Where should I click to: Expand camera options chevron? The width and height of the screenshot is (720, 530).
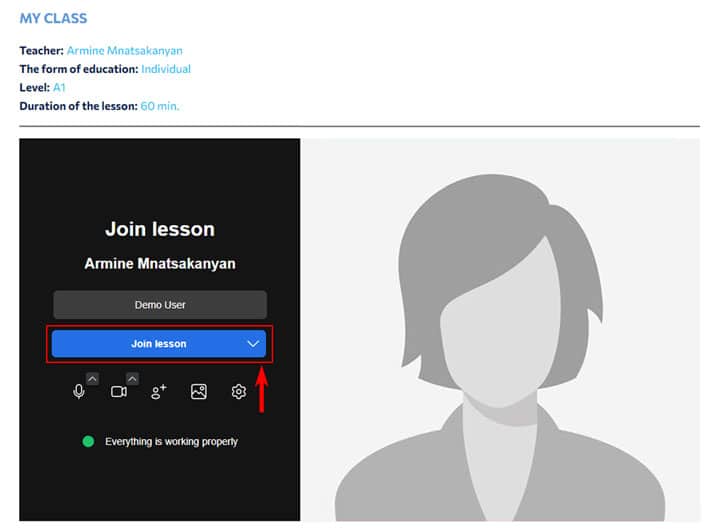pyautogui.click(x=132, y=379)
